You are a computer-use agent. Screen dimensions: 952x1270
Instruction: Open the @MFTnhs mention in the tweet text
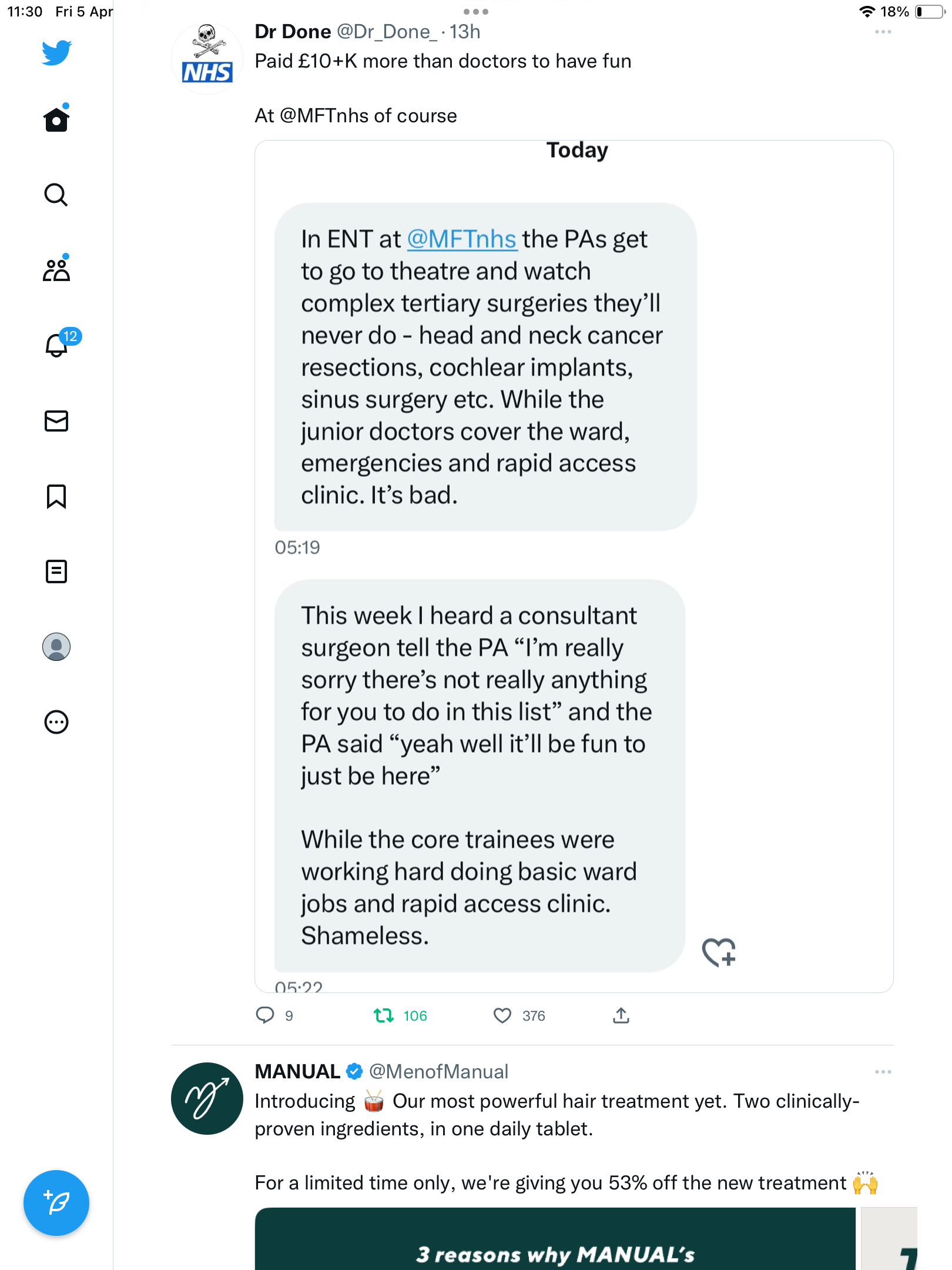click(x=324, y=115)
